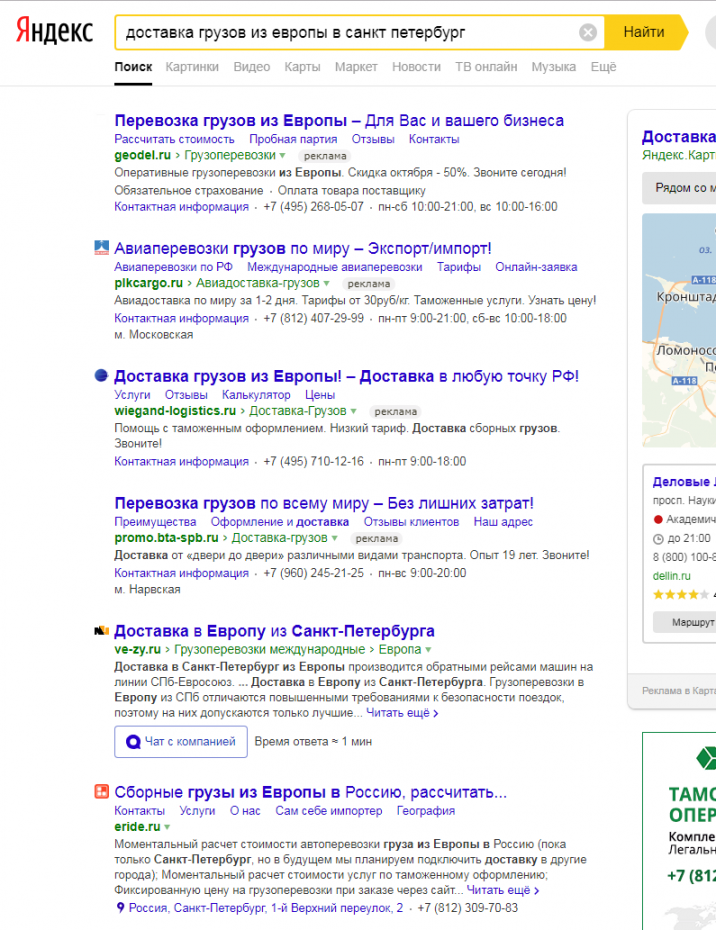Click Оформление и доставка sitelink
Image resolution: width=716 pixels, height=930 pixels.
279,522
